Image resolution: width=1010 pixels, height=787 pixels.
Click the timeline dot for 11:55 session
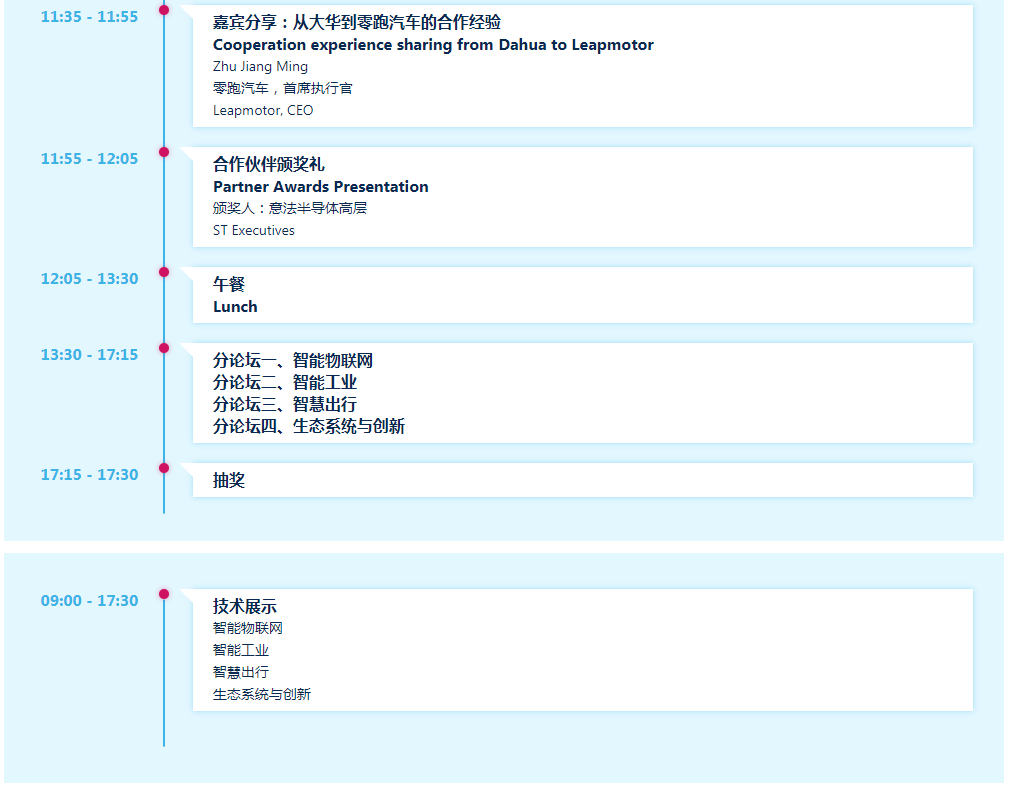pos(164,152)
